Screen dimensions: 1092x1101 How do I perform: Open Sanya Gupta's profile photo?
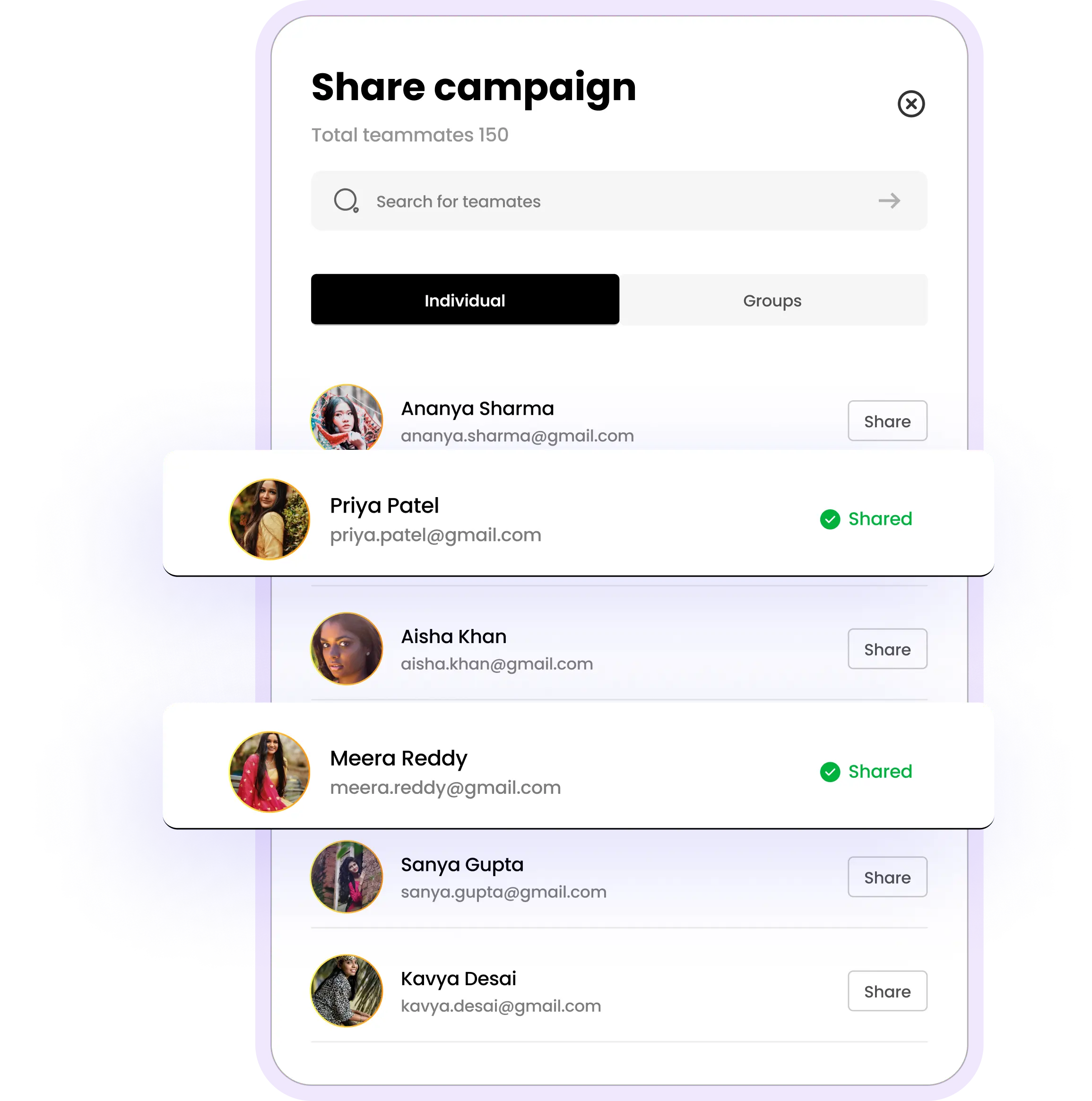346,877
